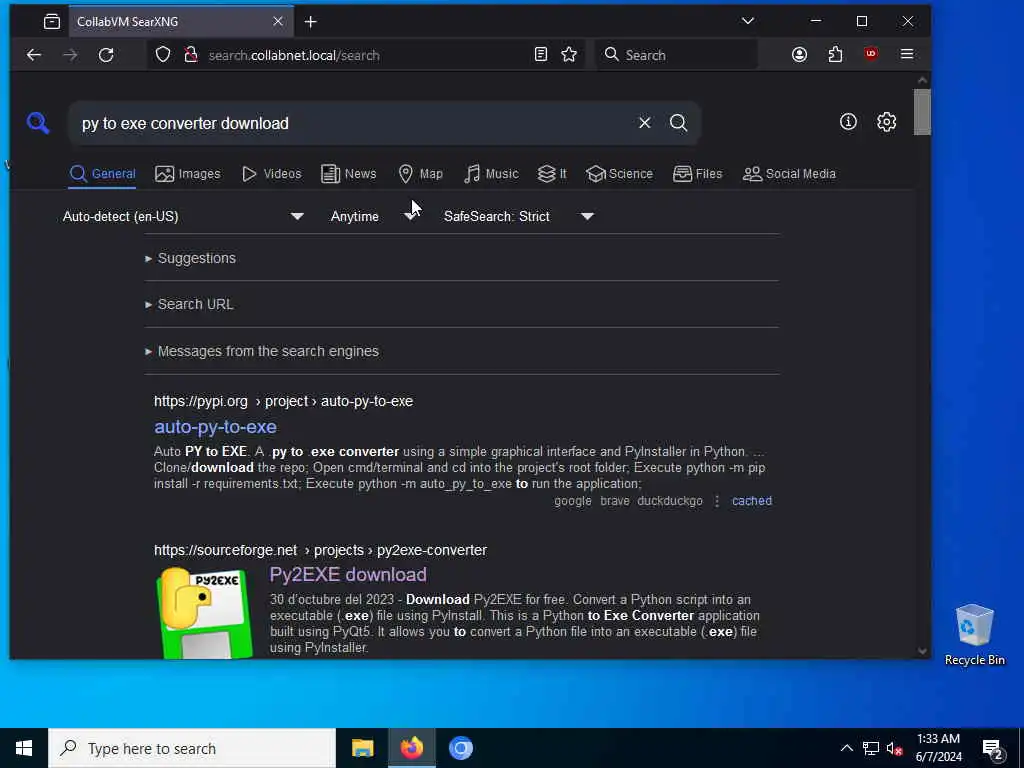Open a new tab with the plus button
The image size is (1024, 768).
pos(311,22)
